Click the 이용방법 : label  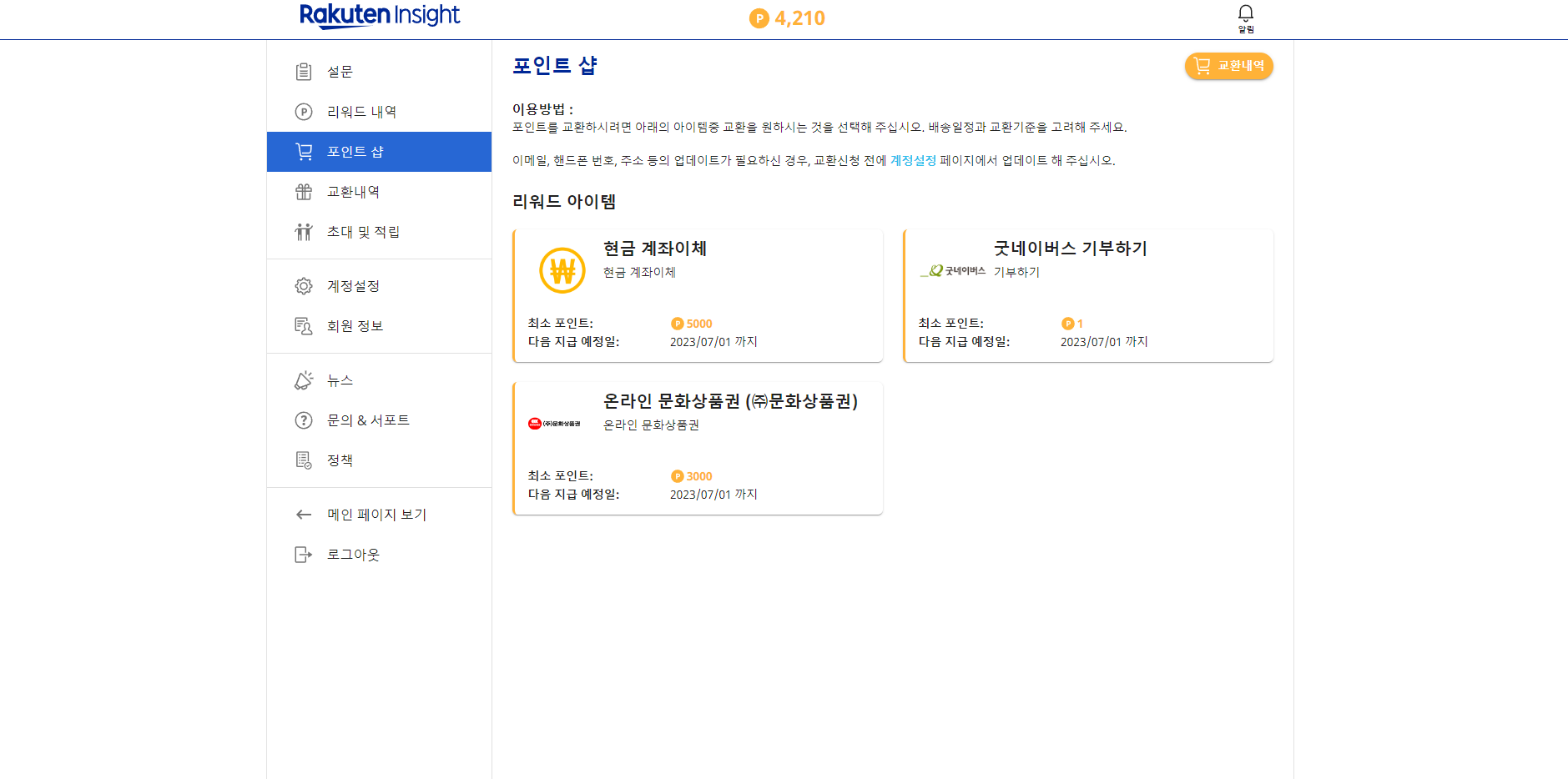542,109
